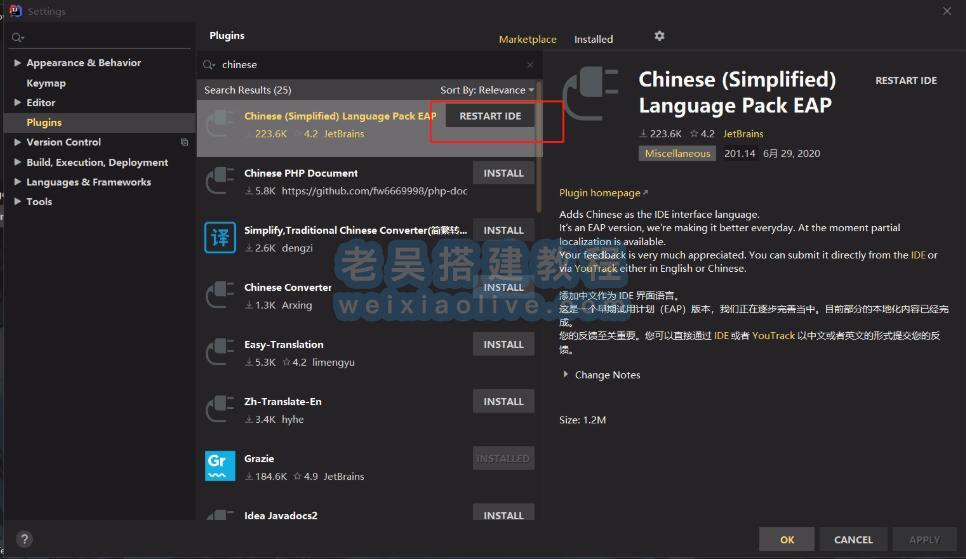Expand the Editor settings node
The image size is (966, 559).
[x=17, y=102]
